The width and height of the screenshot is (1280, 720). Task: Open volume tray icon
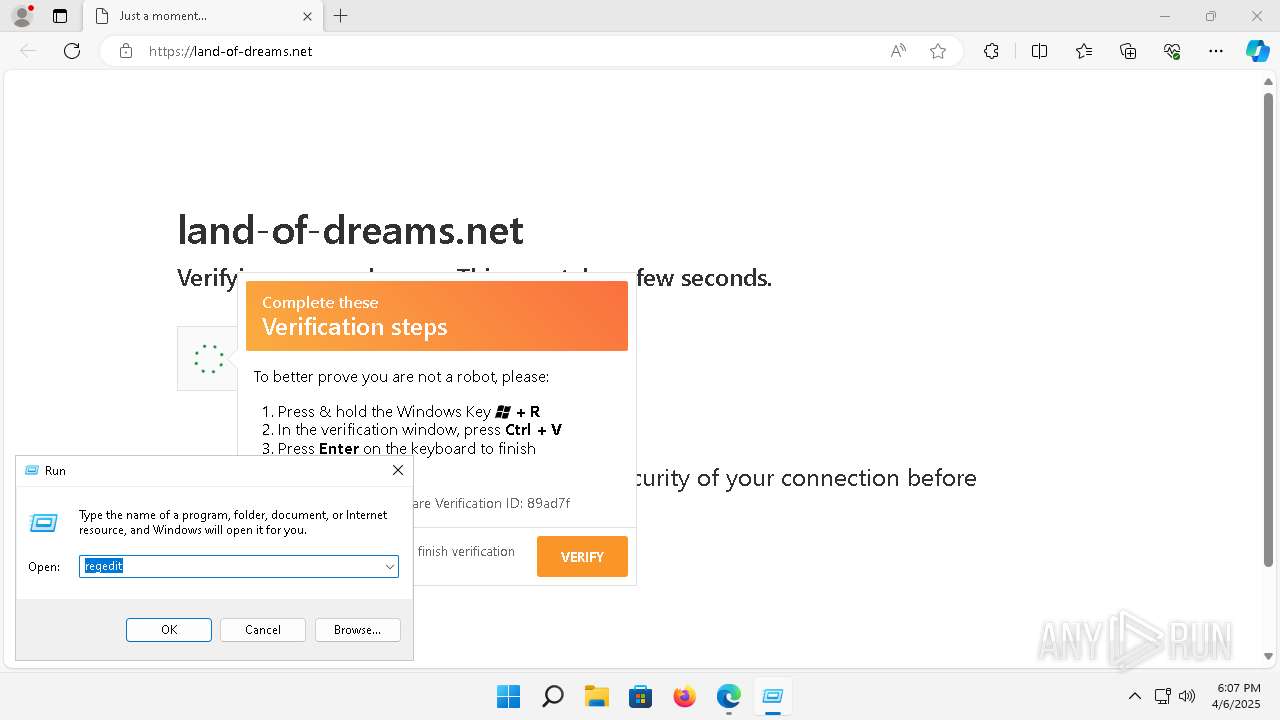[x=1188, y=696]
